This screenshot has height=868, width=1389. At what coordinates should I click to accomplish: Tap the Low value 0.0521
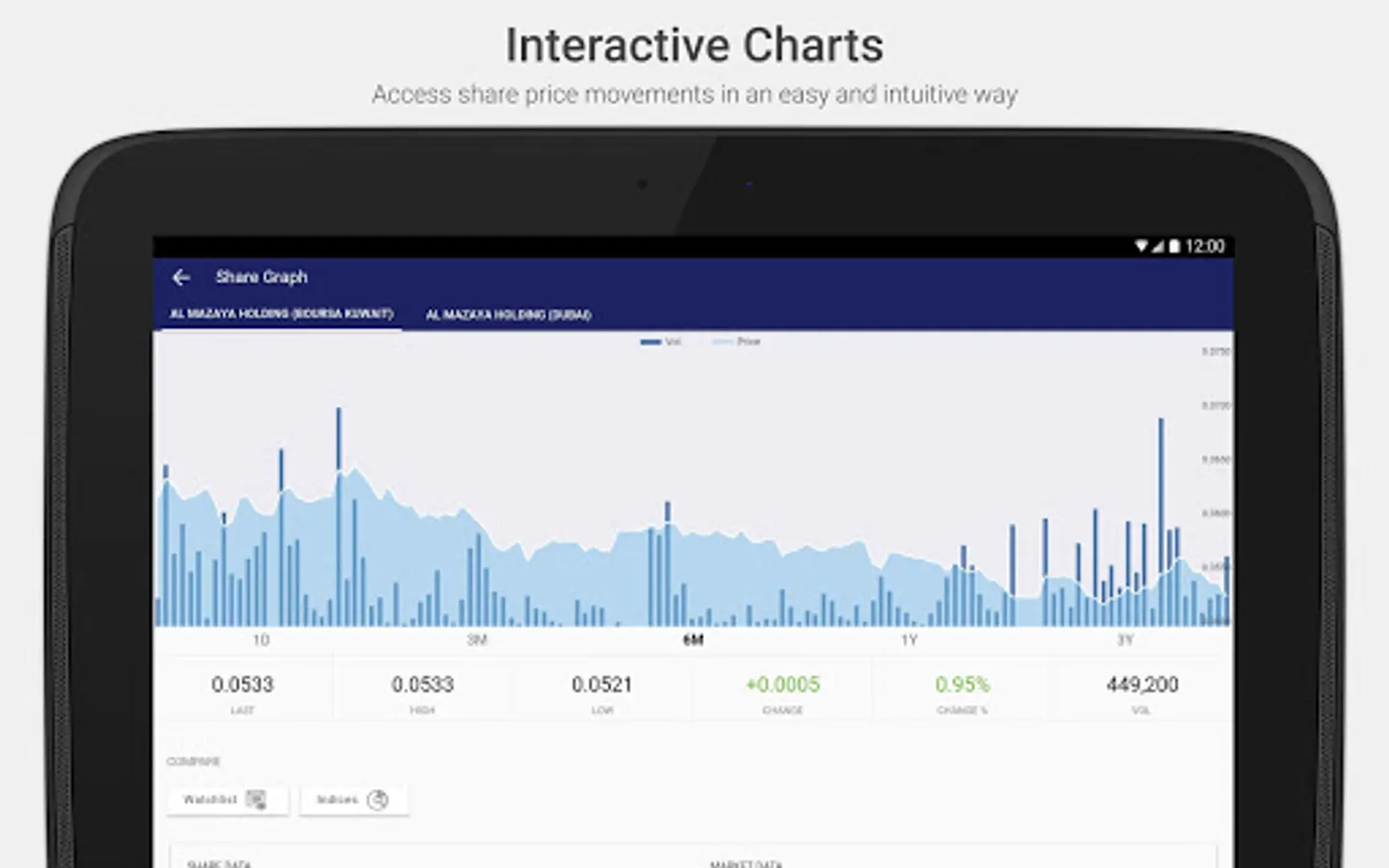pyautogui.click(x=602, y=685)
